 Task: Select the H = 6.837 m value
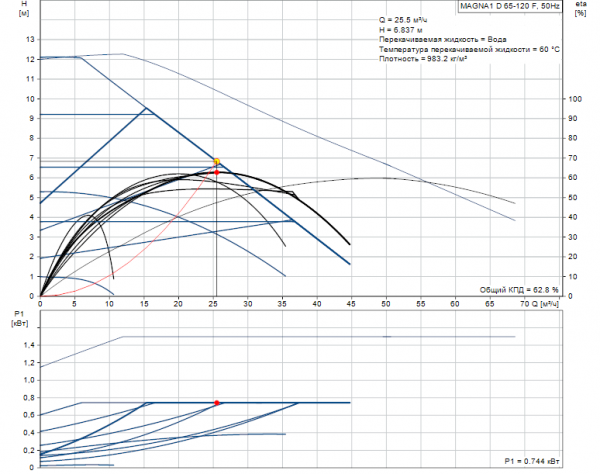(401, 30)
